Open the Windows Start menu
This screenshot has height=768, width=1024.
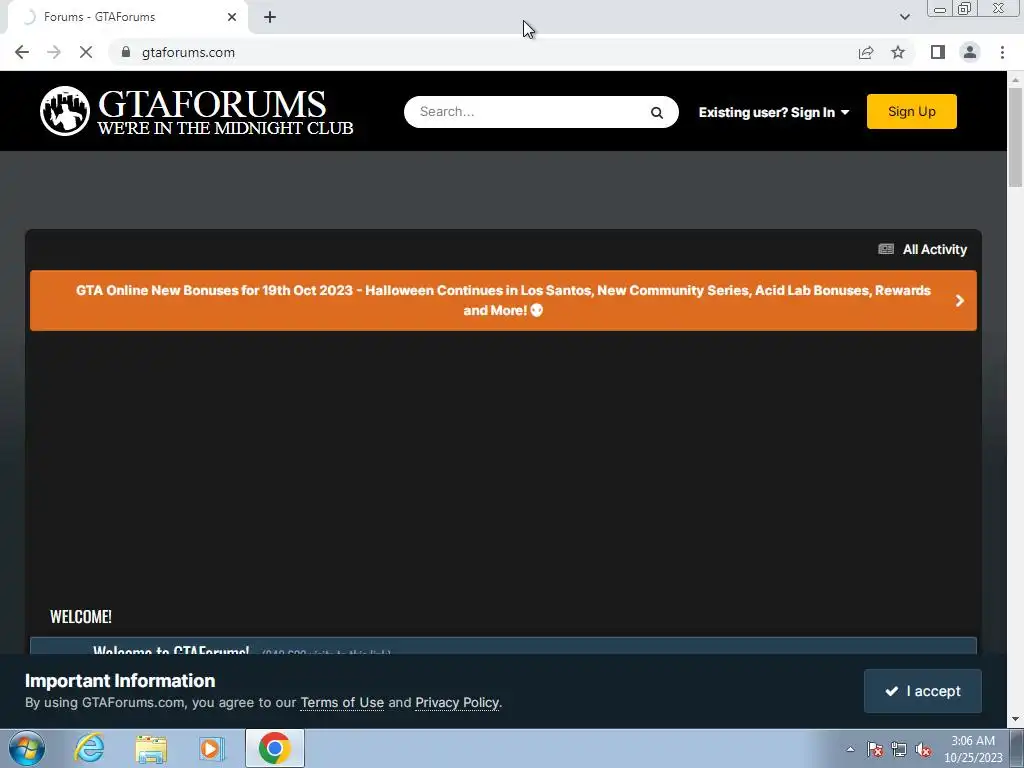pyautogui.click(x=27, y=748)
